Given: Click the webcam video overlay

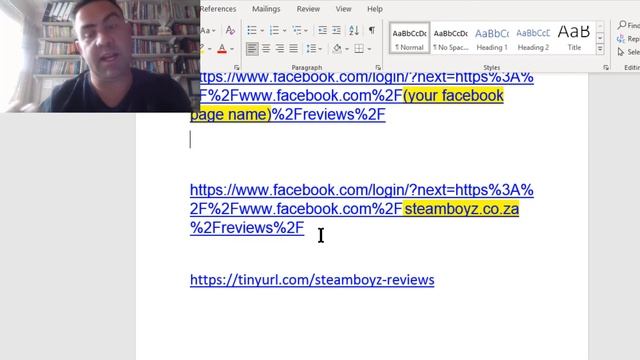Looking at the screenshot, I should pyautogui.click(x=100, y=56).
